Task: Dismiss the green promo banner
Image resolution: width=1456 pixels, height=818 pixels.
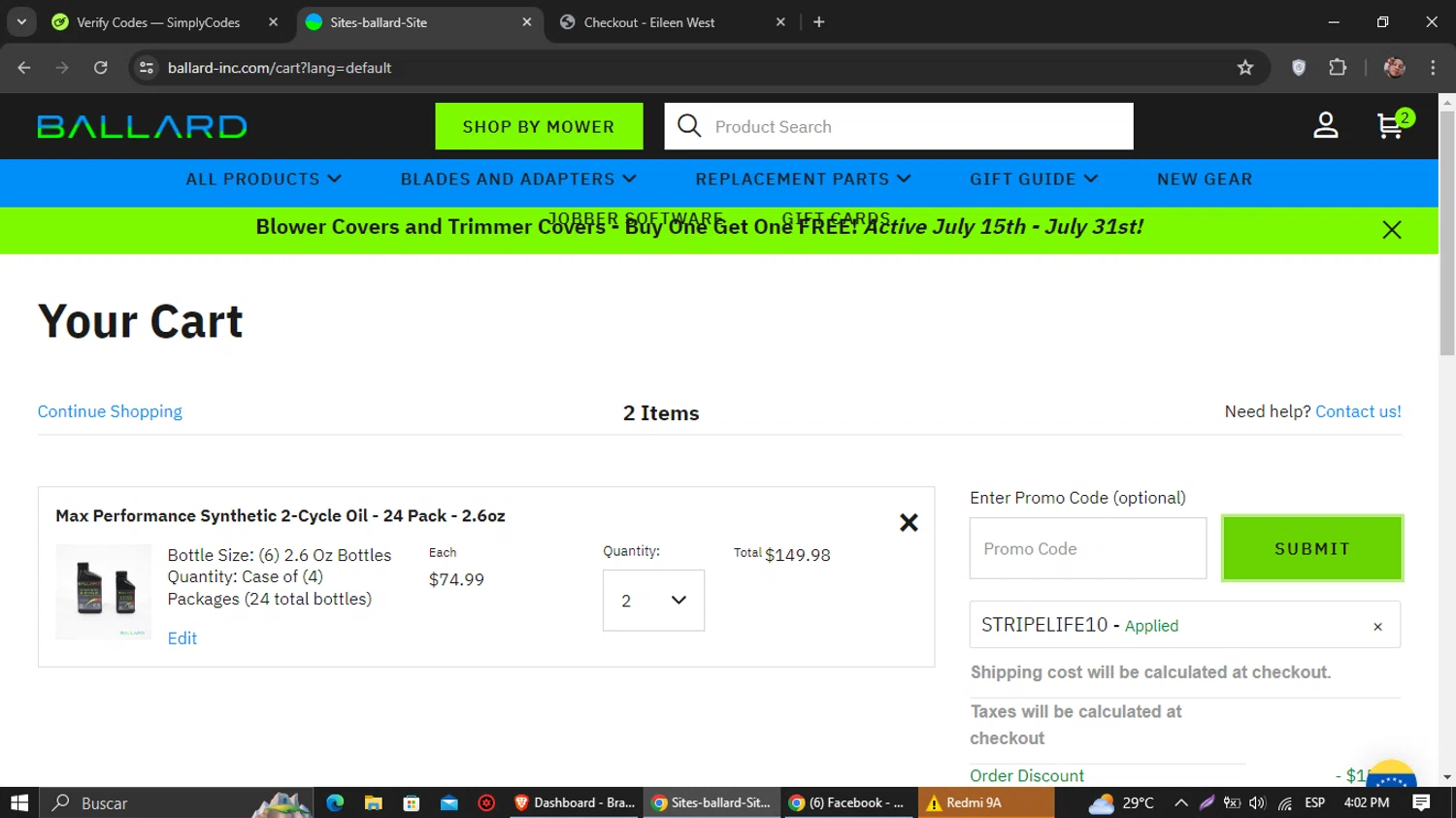Action: (x=1392, y=230)
